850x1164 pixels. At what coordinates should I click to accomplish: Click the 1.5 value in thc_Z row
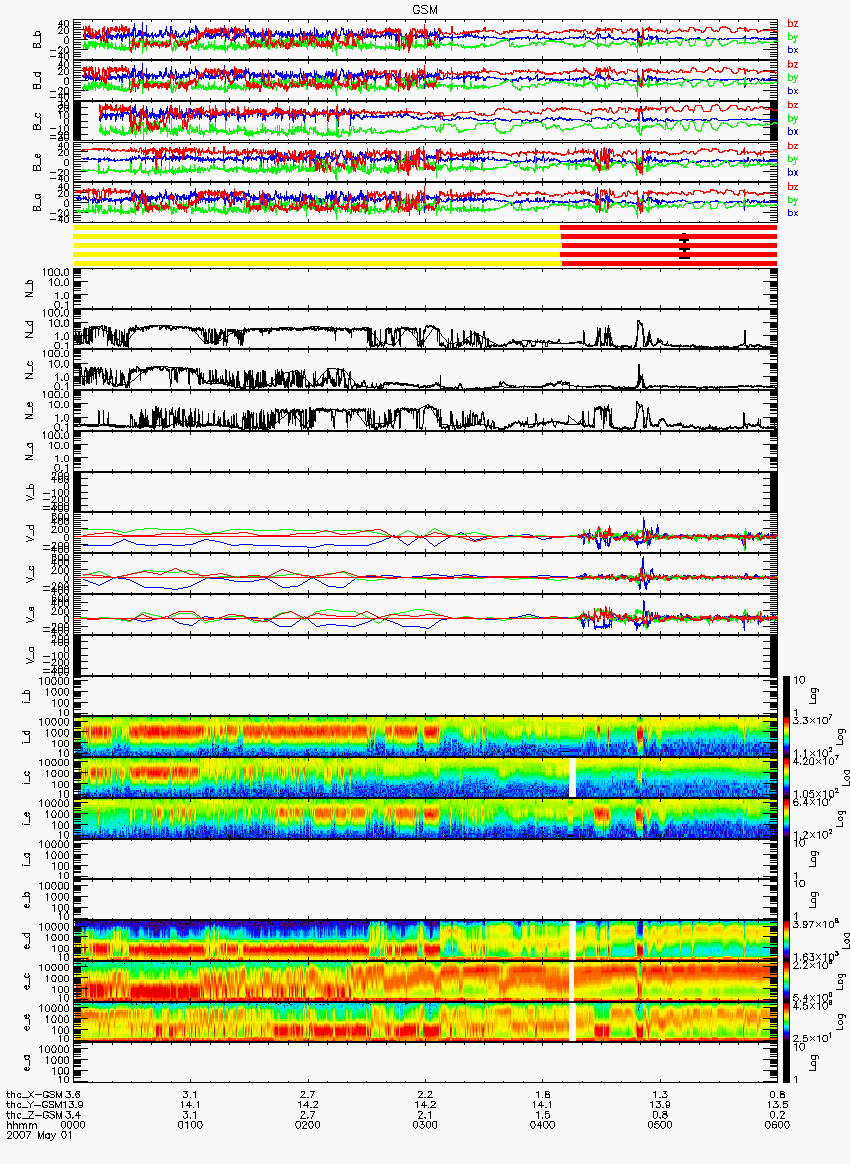pyautogui.click(x=543, y=1115)
